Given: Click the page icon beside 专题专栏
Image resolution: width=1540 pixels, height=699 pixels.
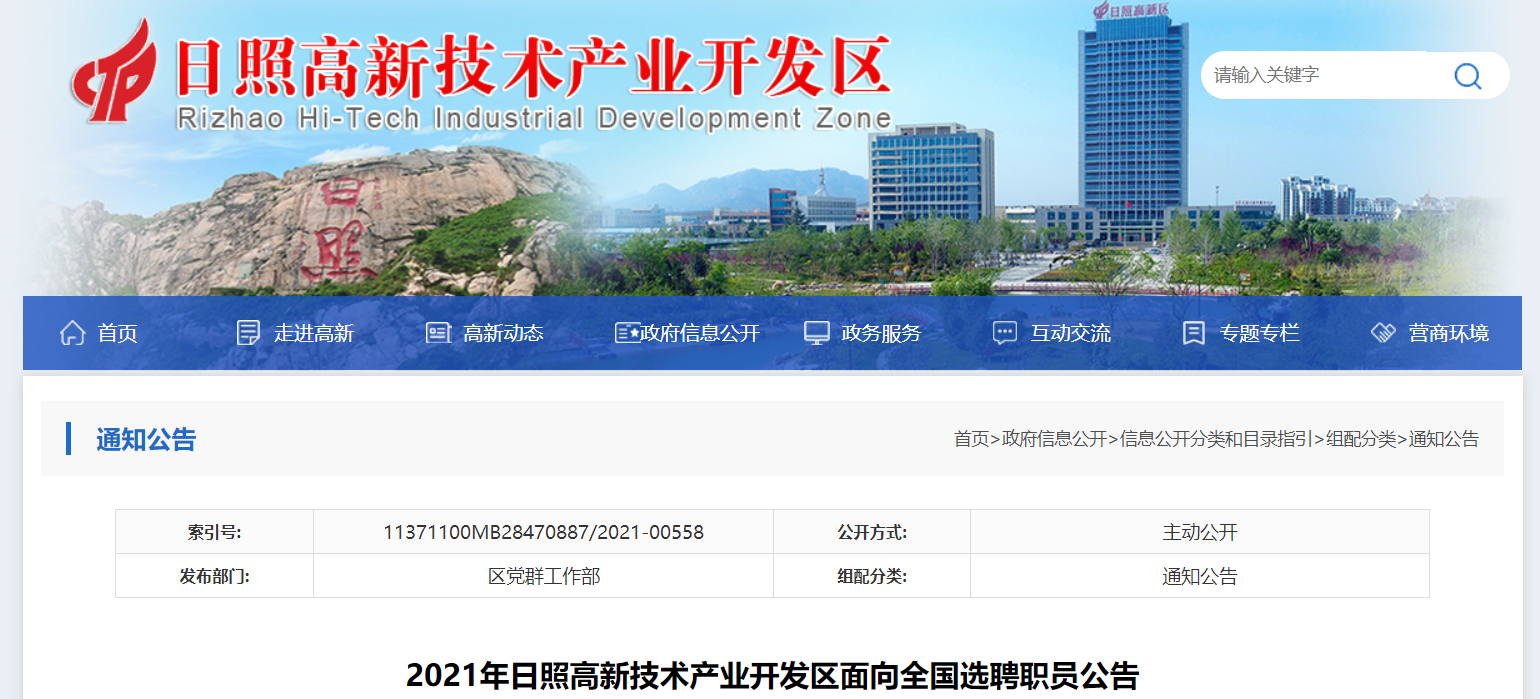Looking at the screenshot, I should [x=1193, y=333].
